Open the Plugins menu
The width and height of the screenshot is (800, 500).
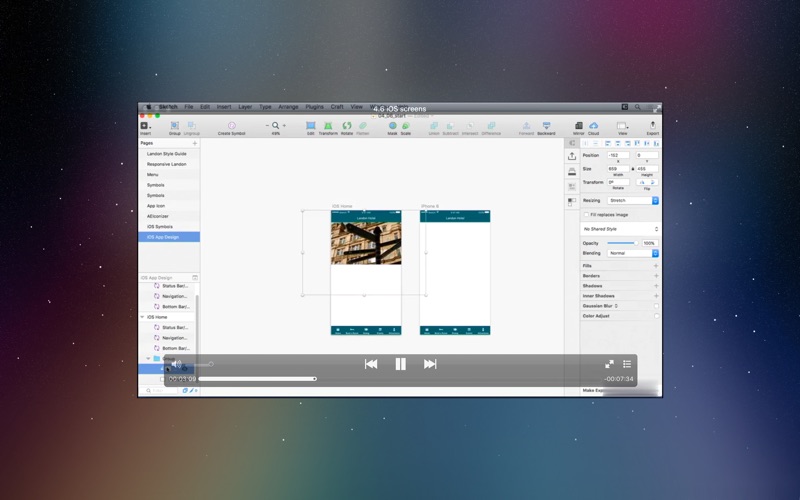[314, 107]
